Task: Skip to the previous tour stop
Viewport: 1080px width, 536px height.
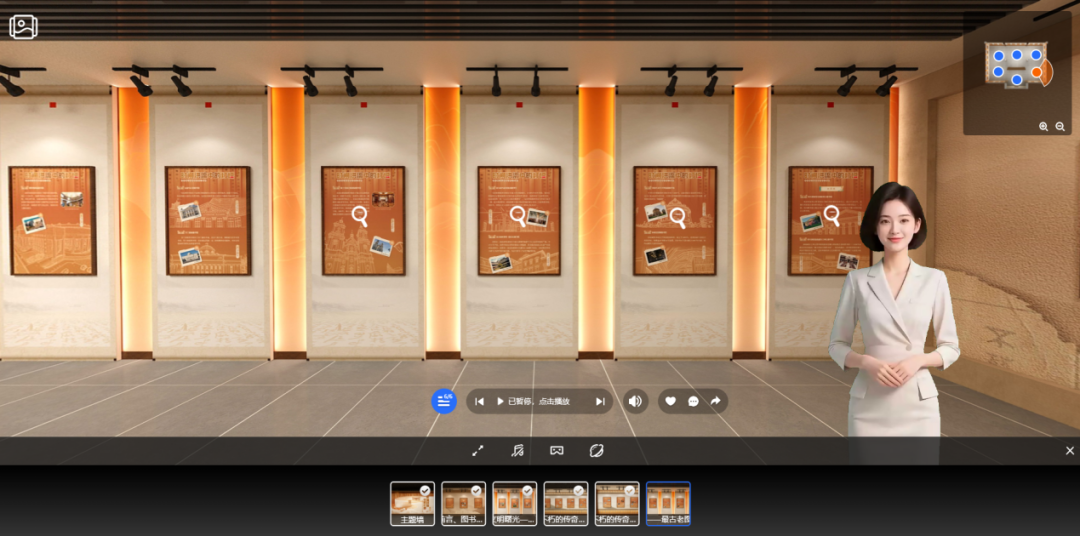Action: [480, 402]
